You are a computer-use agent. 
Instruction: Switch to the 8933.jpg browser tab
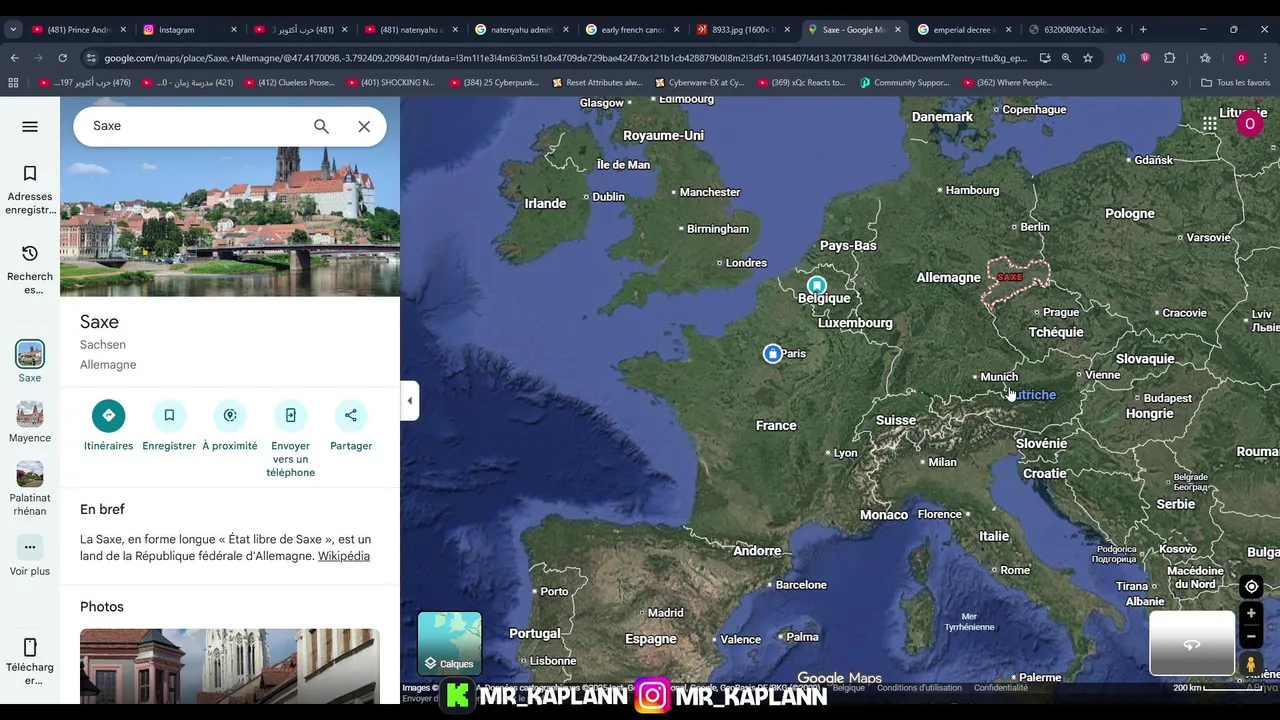tap(742, 30)
